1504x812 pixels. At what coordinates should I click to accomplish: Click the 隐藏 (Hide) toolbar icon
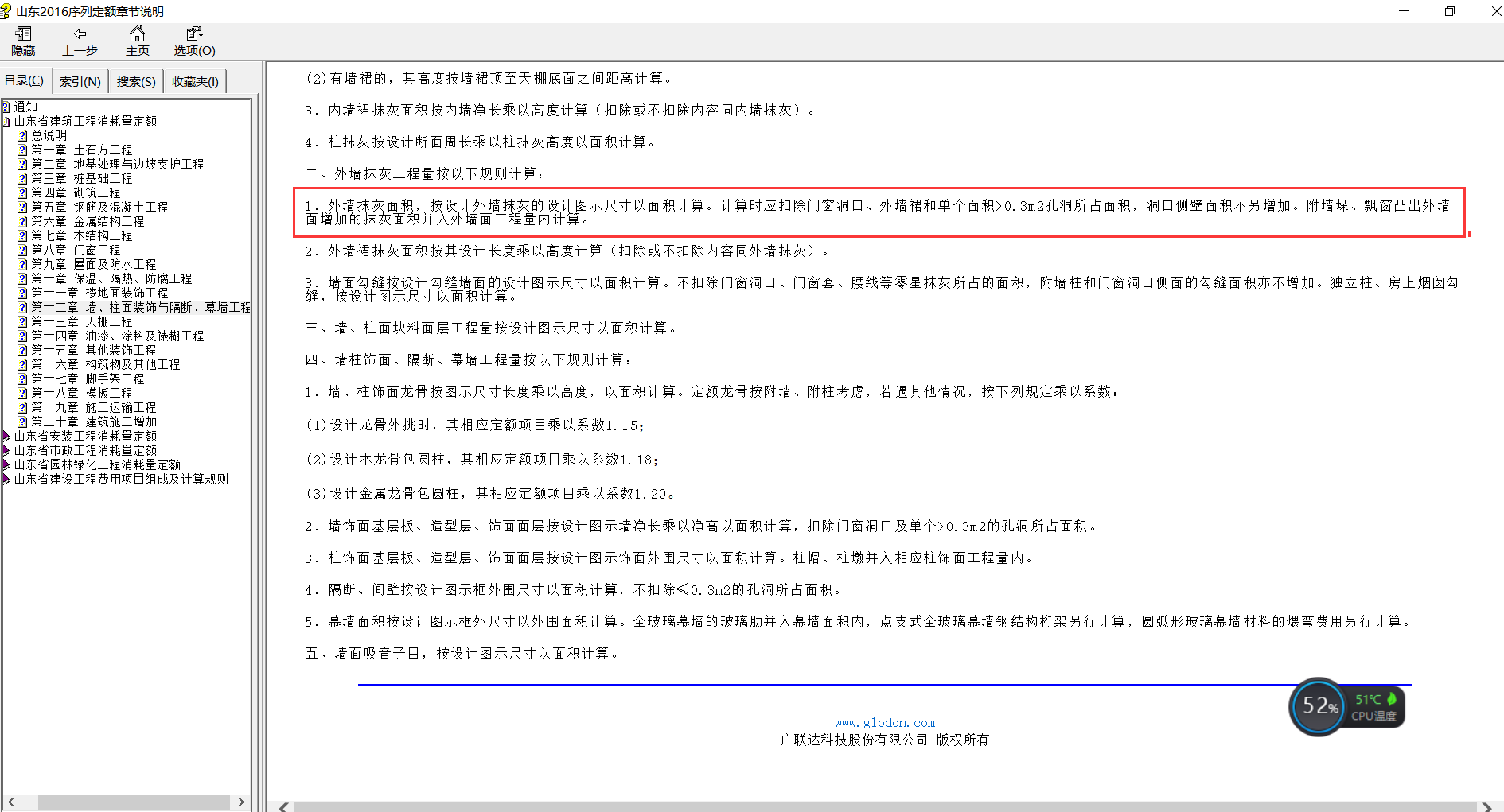coord(23,33)
